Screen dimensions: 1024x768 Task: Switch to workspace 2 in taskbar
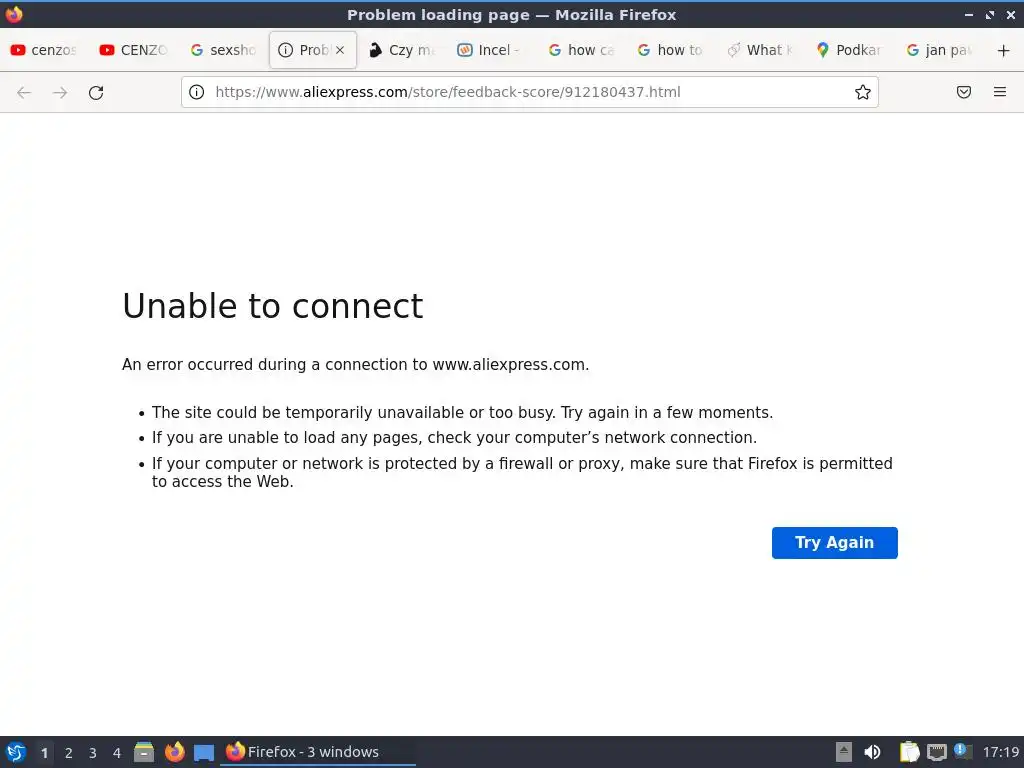pyautogui.click(x=69, y=753)
